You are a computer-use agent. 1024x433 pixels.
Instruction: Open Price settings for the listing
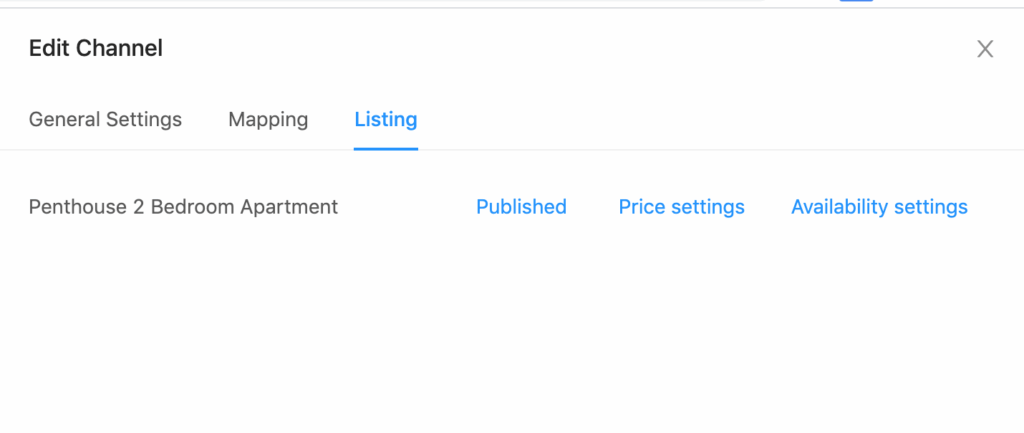pos(681,207)
